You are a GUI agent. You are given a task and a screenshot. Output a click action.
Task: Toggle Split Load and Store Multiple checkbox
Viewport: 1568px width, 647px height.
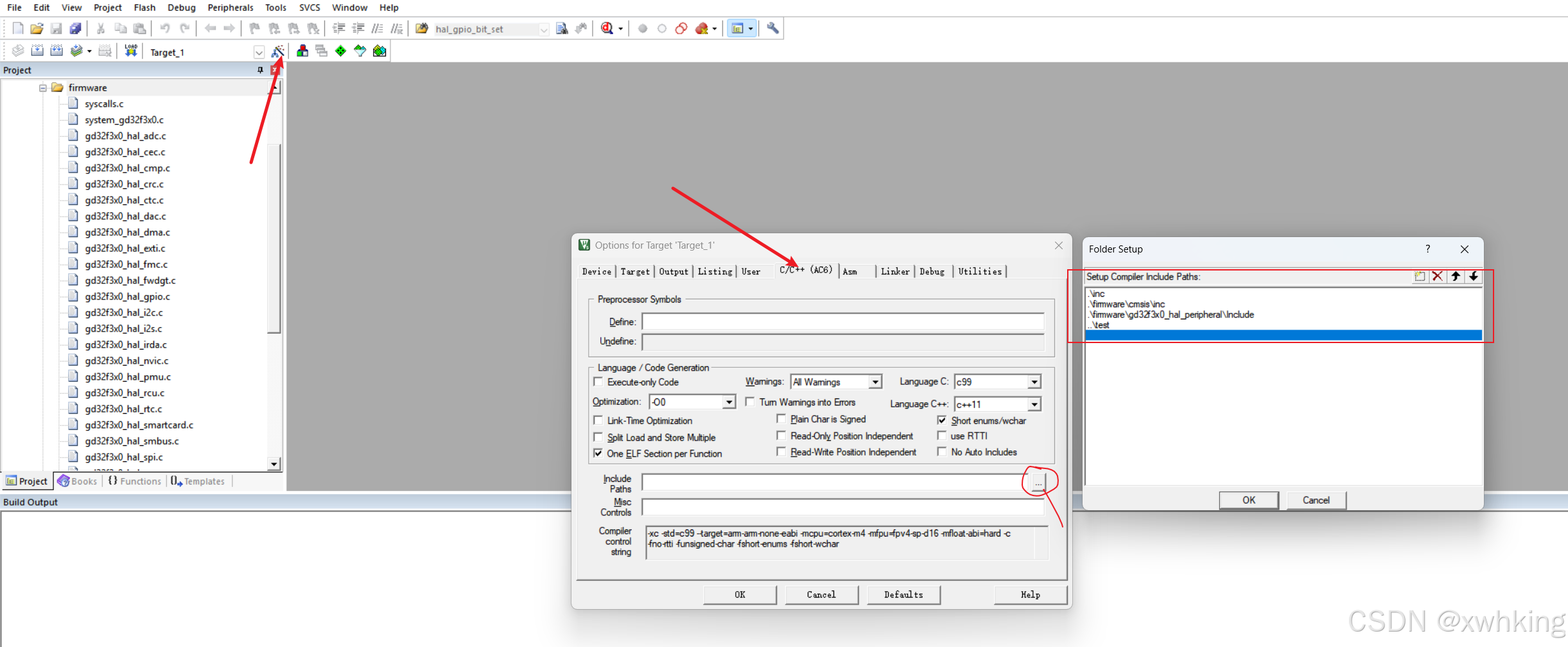click(x=598, y=437)
